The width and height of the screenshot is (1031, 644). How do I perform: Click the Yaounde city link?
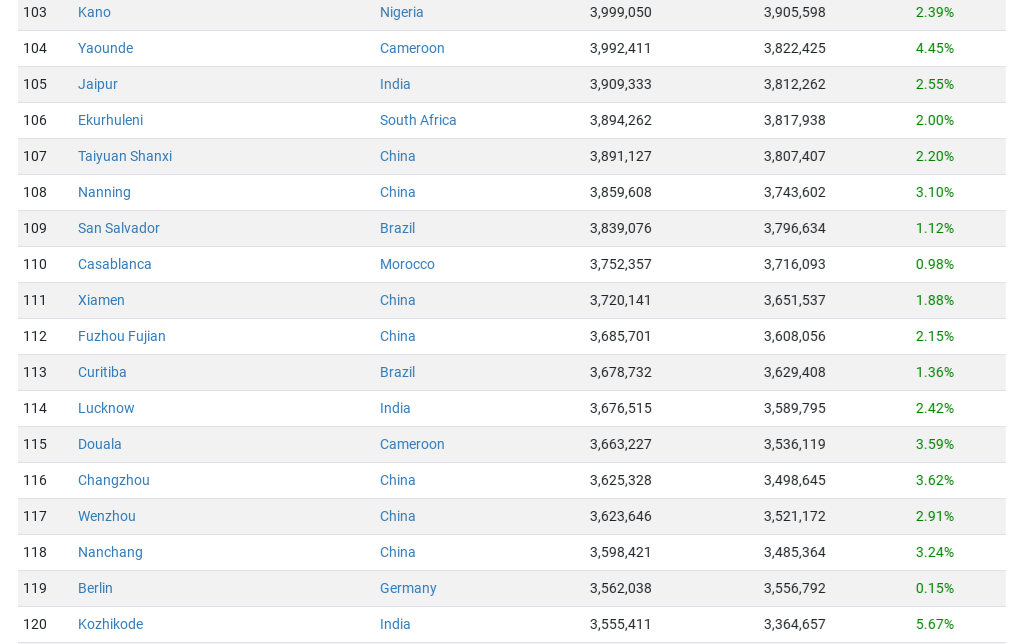[105, 48]
